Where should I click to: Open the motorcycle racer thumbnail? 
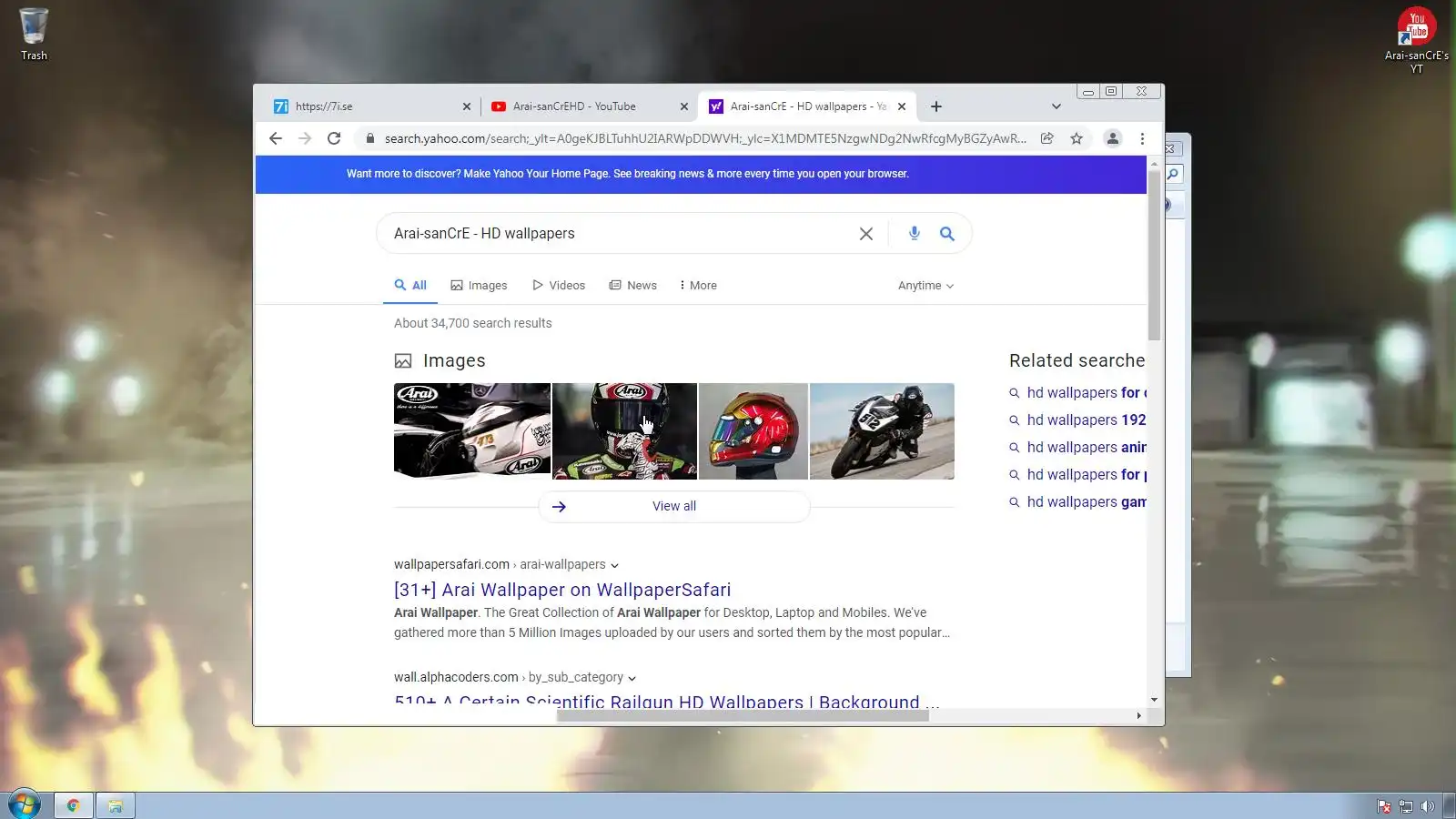pyautogui.click(x=882, y=430)
